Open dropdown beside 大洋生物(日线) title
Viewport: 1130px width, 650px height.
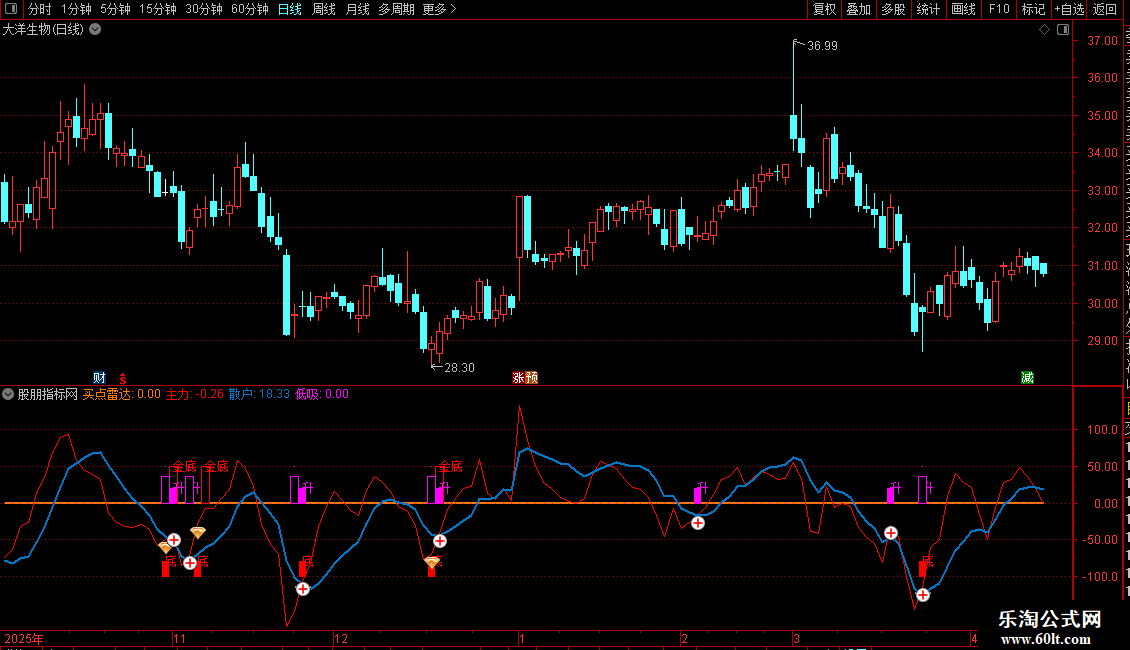point(95,30)
